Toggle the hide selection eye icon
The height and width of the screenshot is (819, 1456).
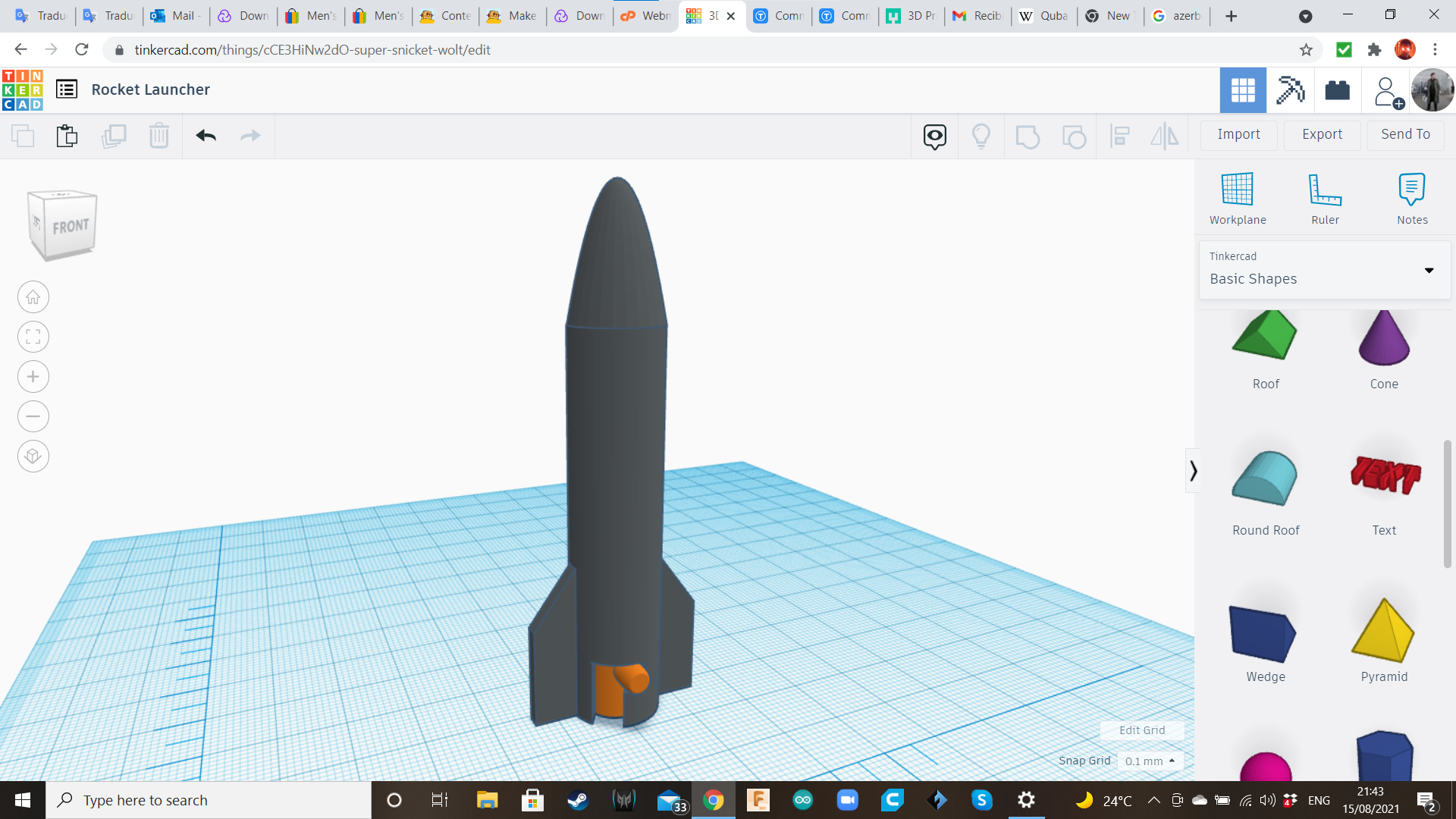pyautogui.click(x=934, y=136)
